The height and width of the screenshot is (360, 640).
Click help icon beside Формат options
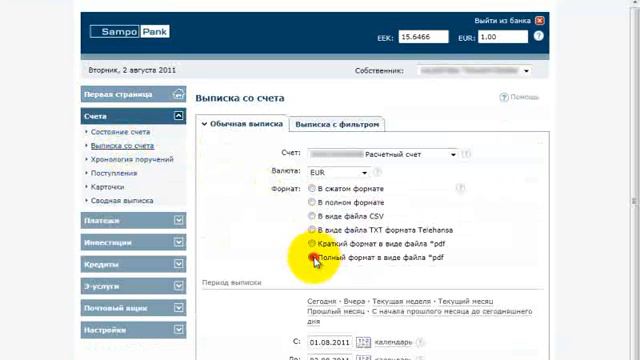(x=460, y=188)
